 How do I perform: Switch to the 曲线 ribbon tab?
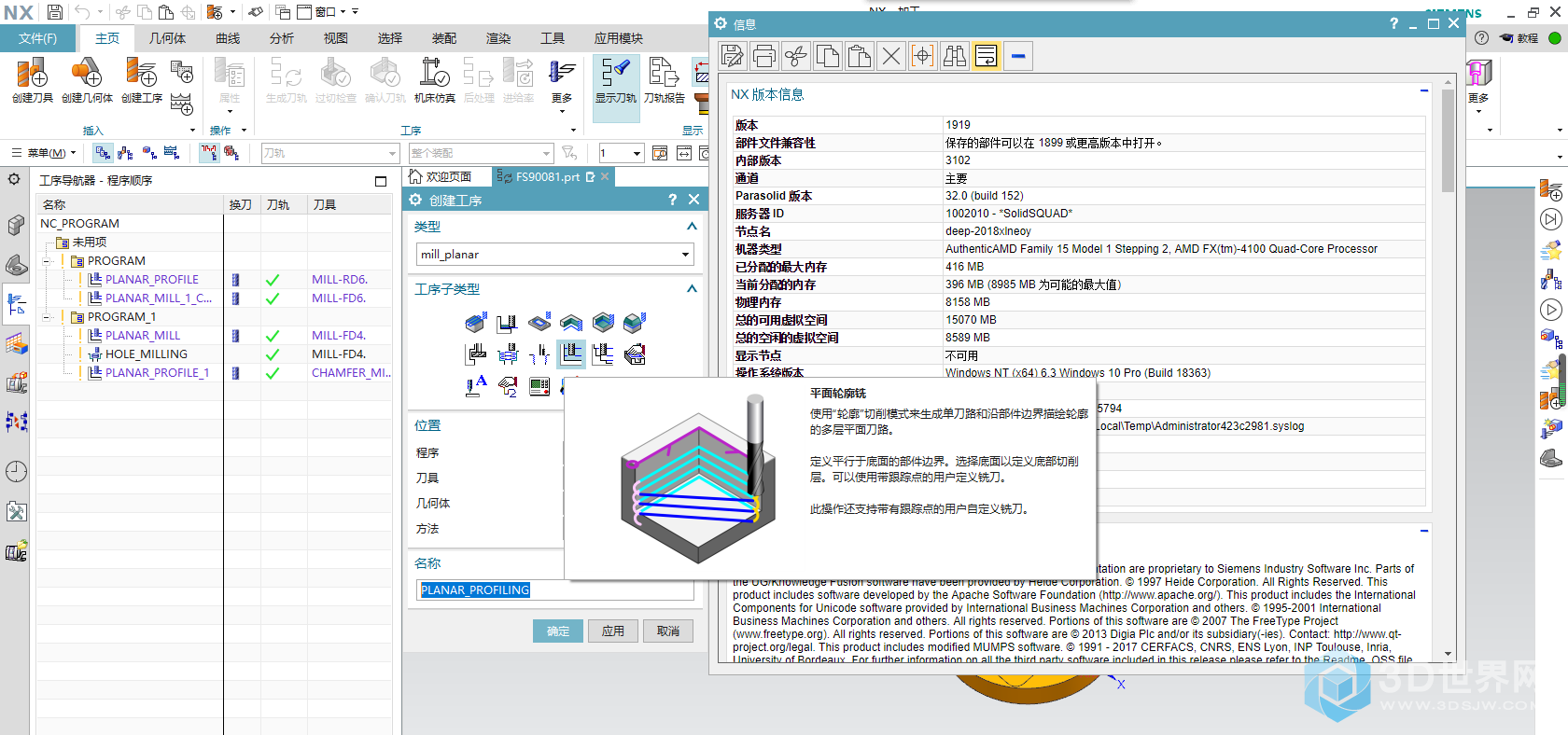(x=228, y=38)
